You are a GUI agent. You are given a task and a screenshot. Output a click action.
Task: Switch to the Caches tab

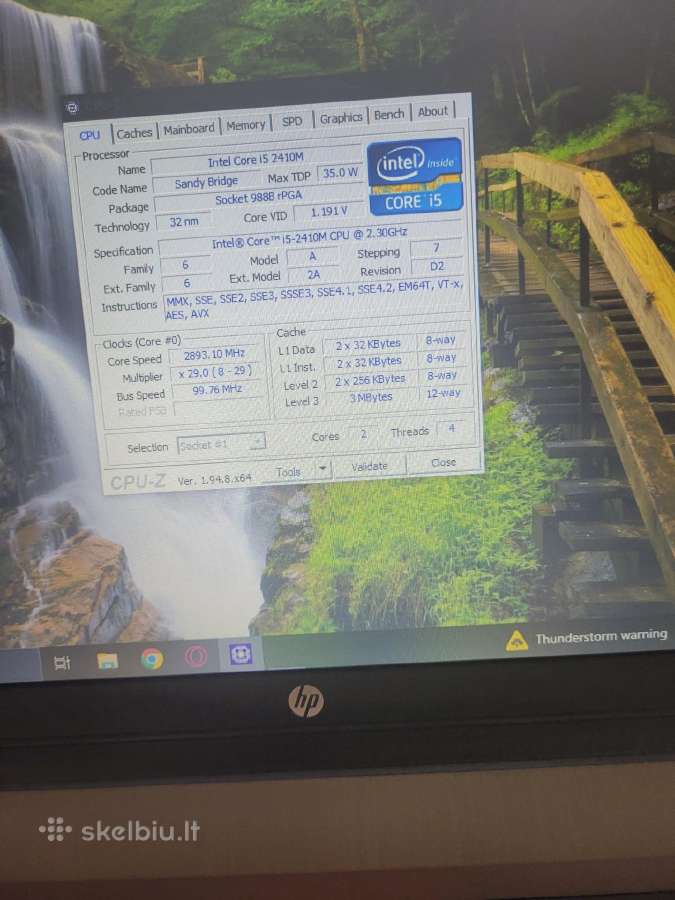(134, 133)
